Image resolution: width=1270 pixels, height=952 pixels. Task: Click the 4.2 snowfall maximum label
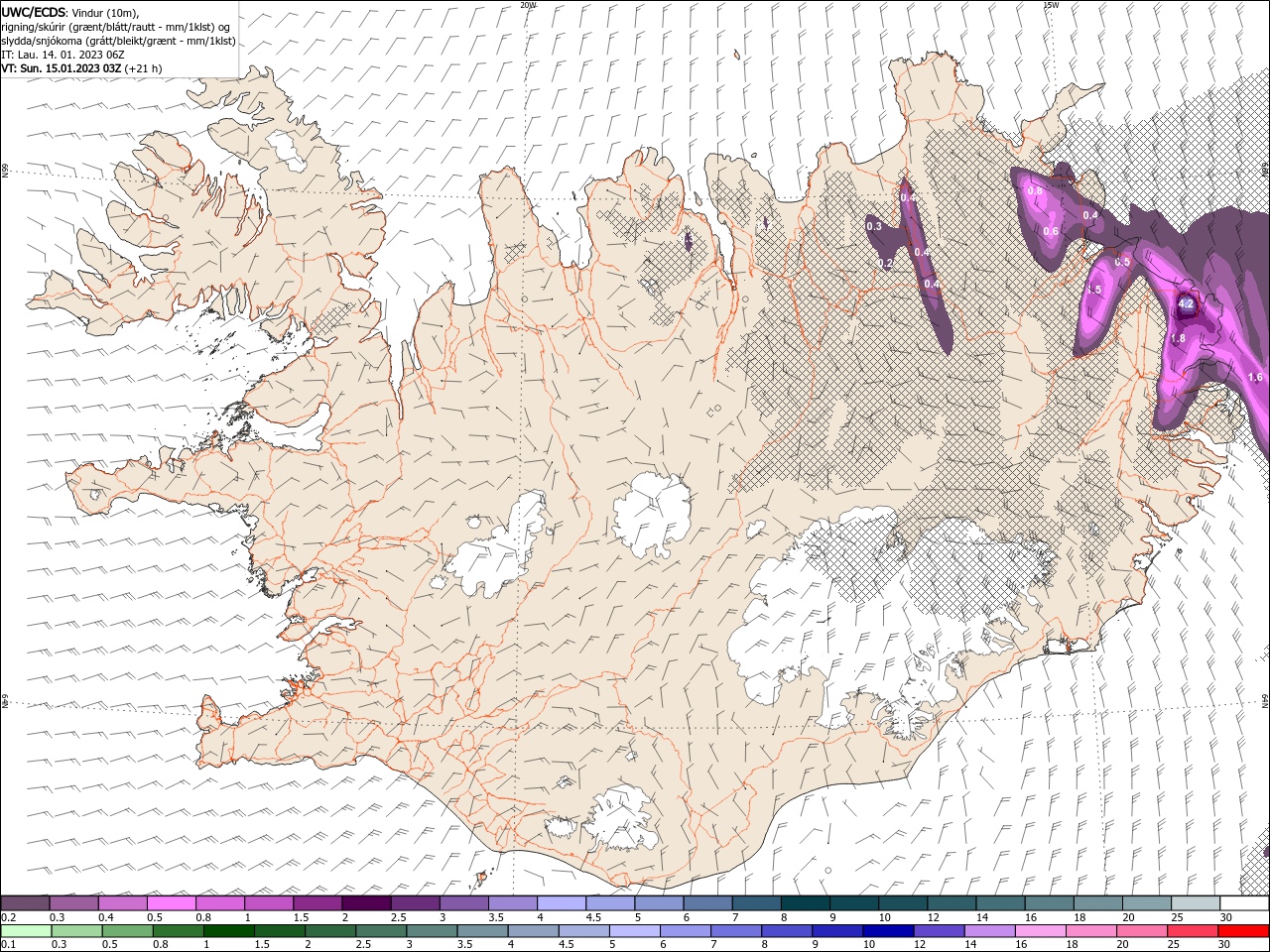coord(1186,303)
